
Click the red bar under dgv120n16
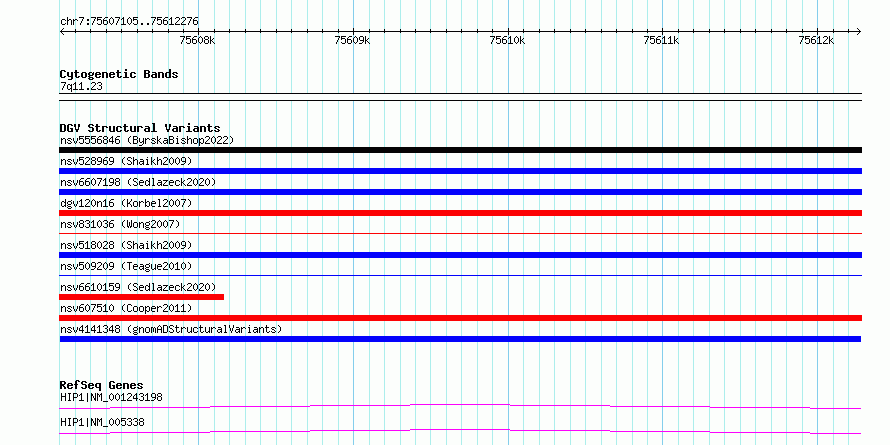point(460,213)
